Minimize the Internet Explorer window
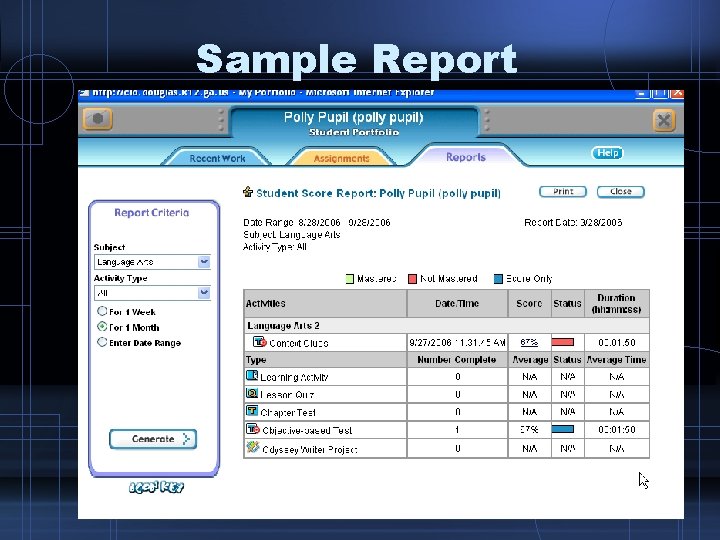This screenshot has width=720, height=540. click(x=641, y=94)
